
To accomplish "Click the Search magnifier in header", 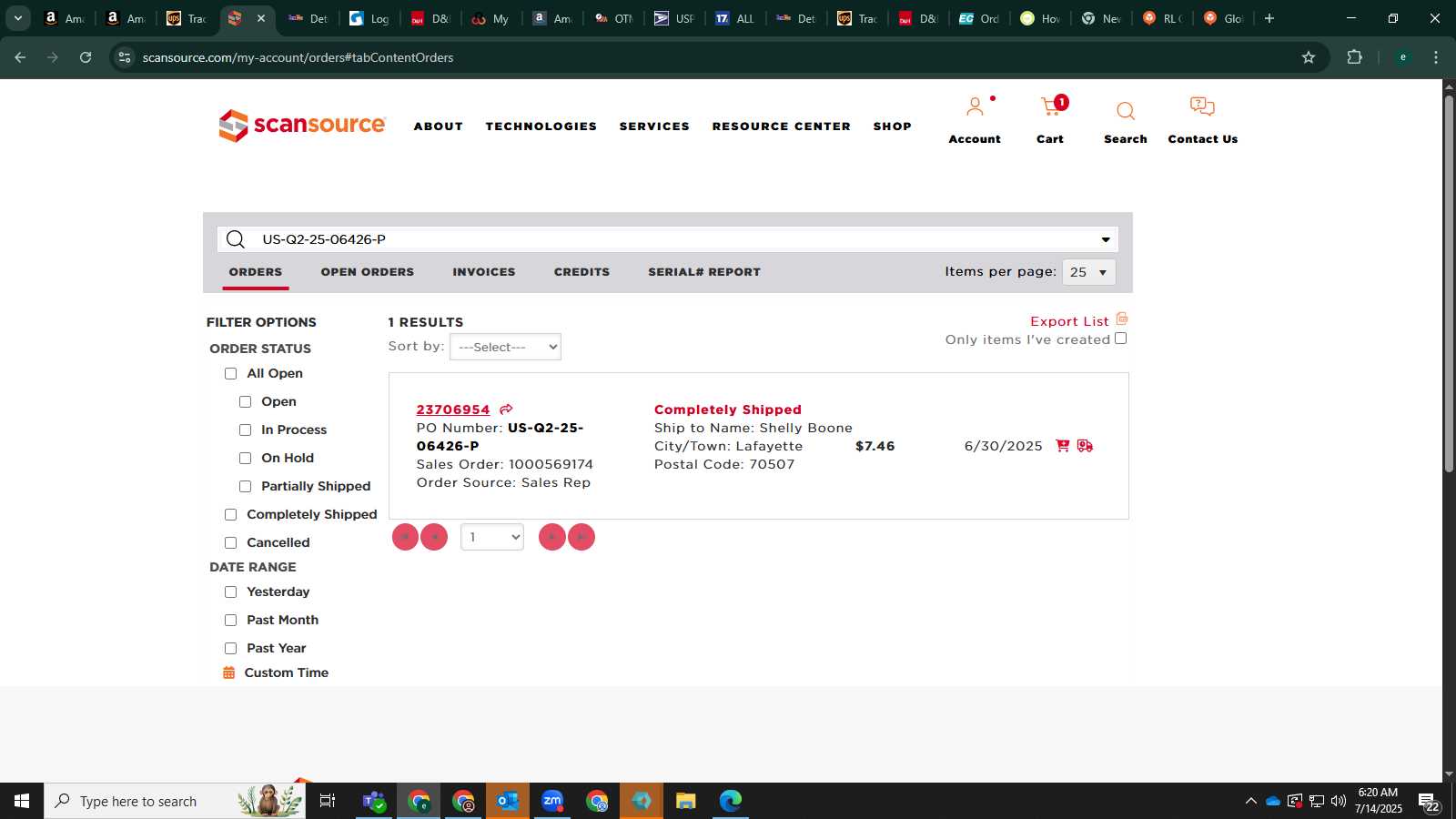I will point(1126,111).
